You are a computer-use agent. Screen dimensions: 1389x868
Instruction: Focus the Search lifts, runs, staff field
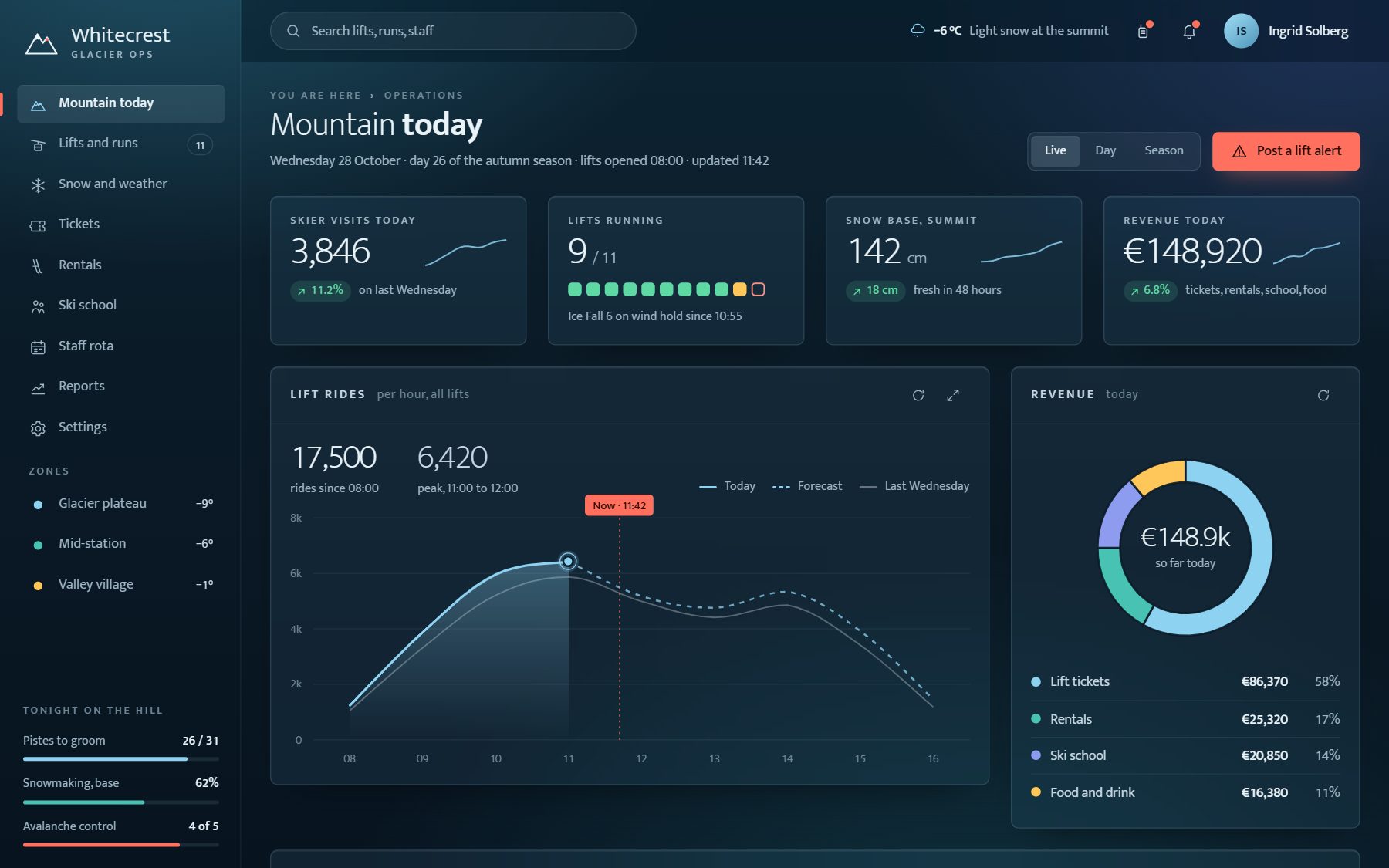coord(453,31)
